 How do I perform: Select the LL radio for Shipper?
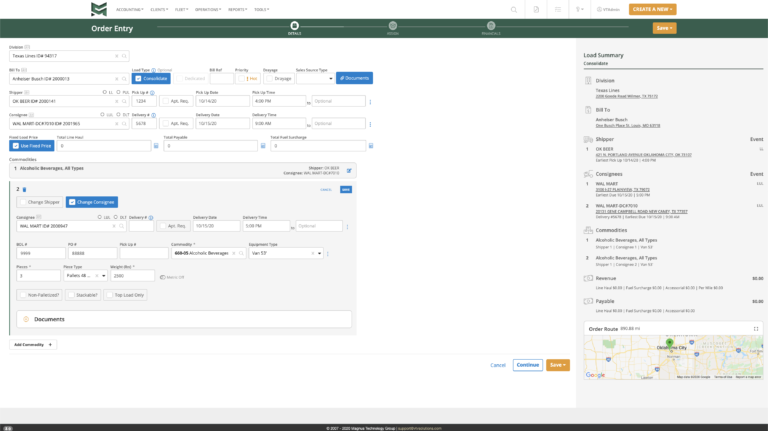coord(104,92)
